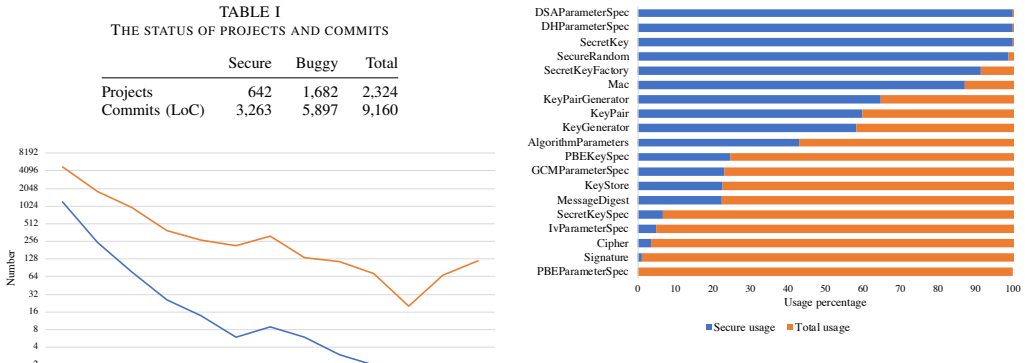This screenshot has width=1027, height=363.
Task: Click the SecretKey bar label
Action: [x=606, y=42]
